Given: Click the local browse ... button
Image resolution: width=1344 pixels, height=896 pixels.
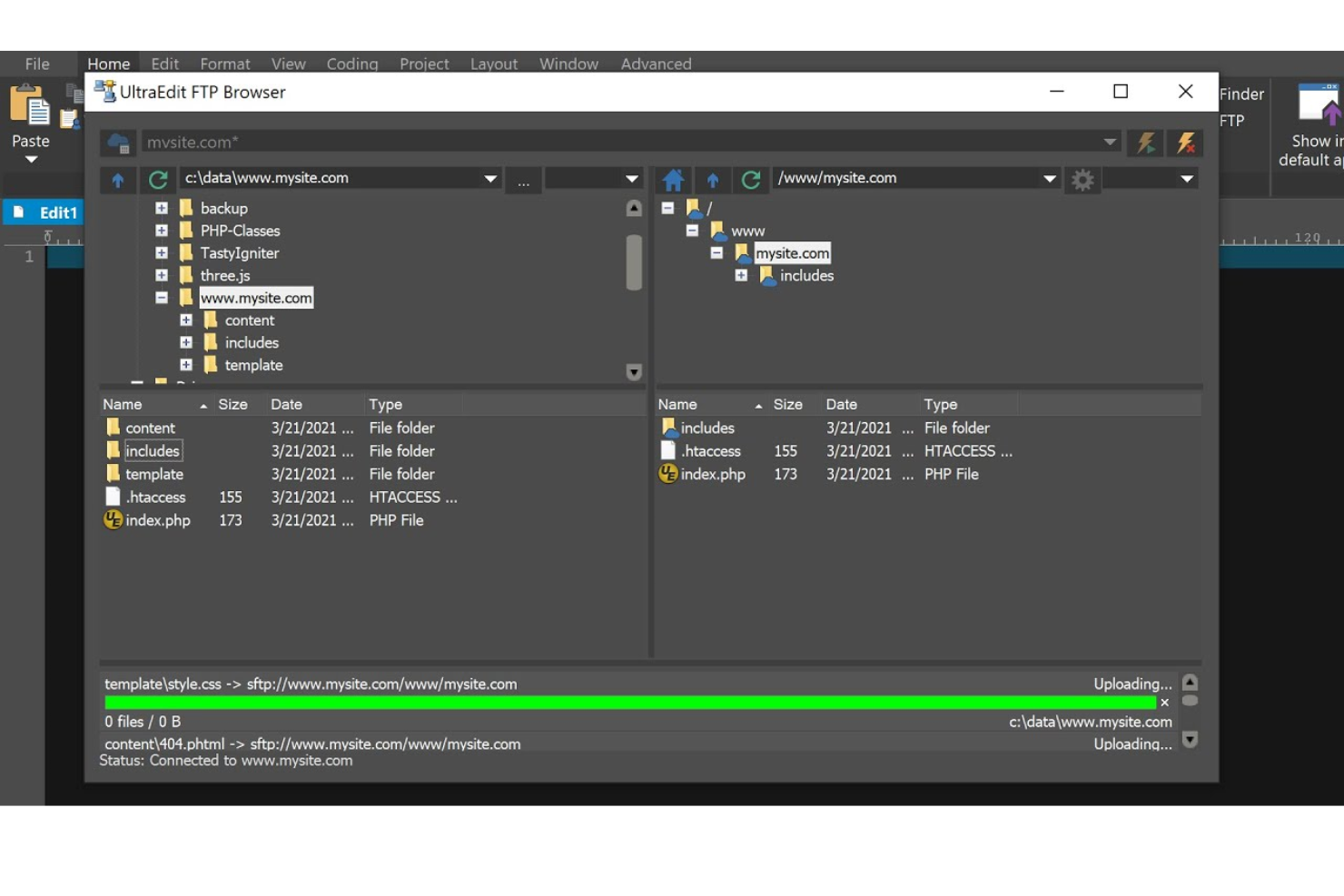Looking at the screenshot, I should (524, 180).
